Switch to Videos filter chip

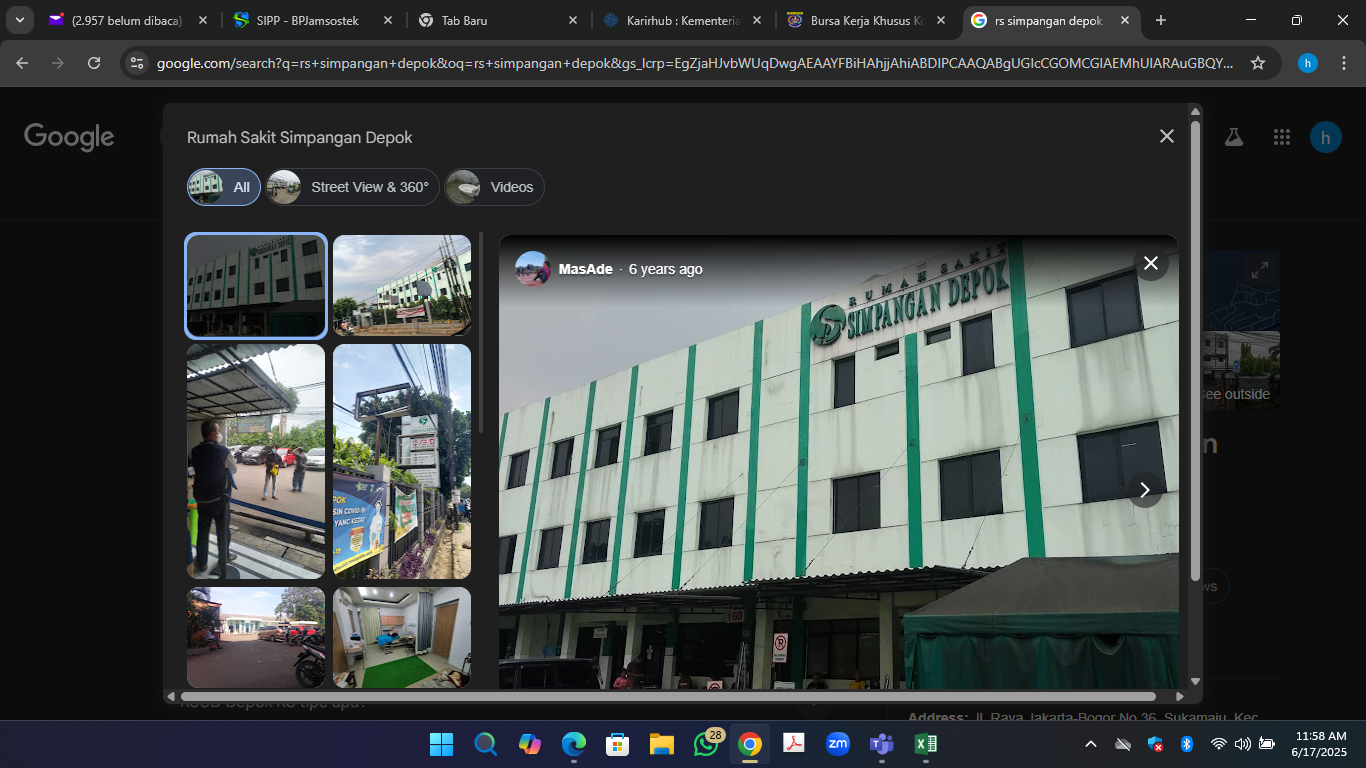point(495,187)
